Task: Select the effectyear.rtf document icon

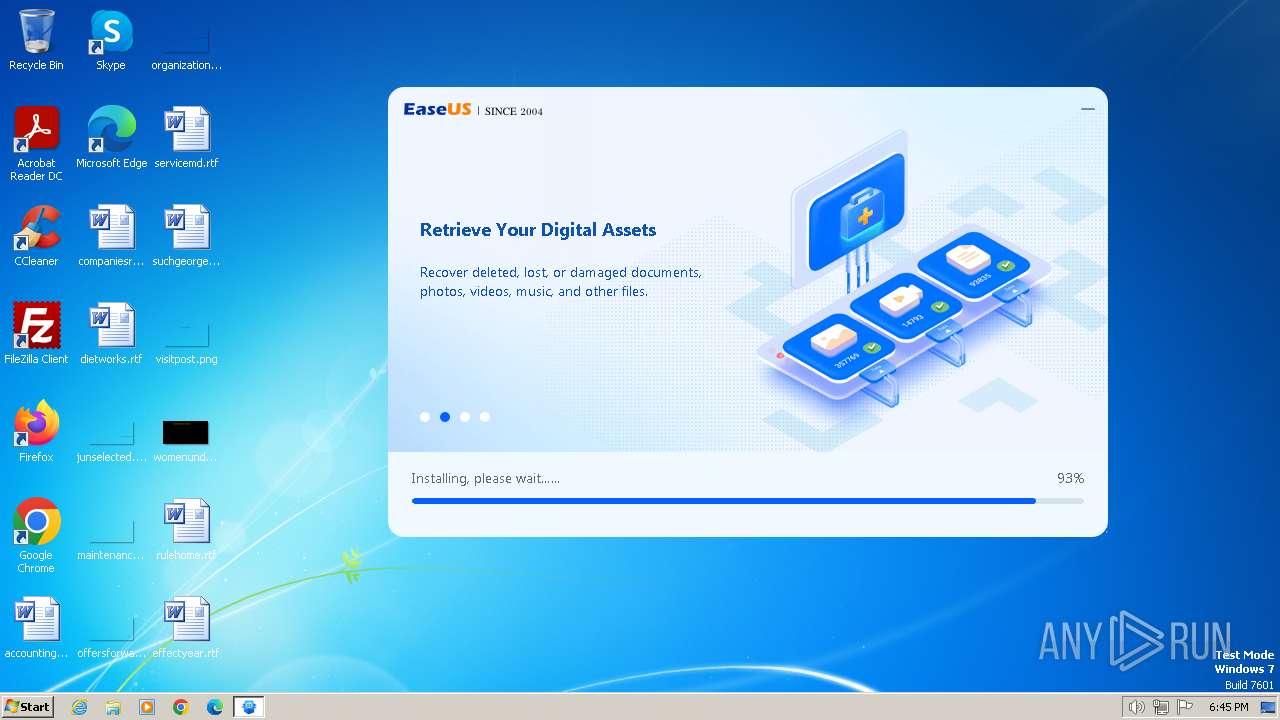Action: point(186,628)
